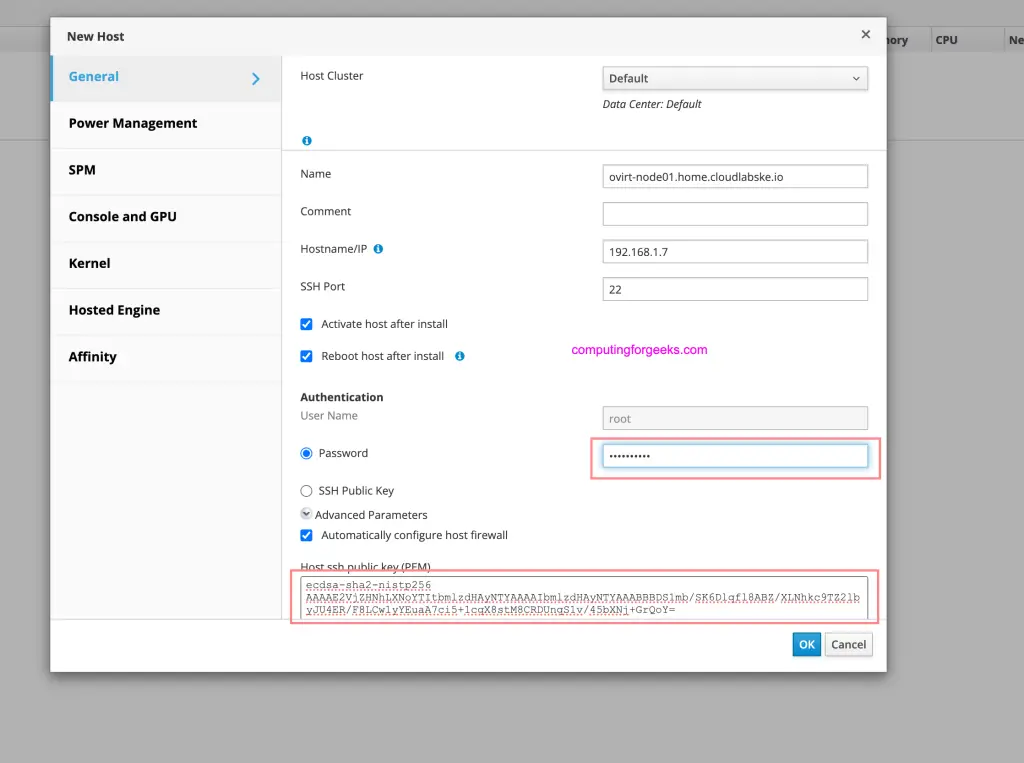This screenshot has height=763, width=1024.
Task: Open the General tab
Action: [167, 78]
